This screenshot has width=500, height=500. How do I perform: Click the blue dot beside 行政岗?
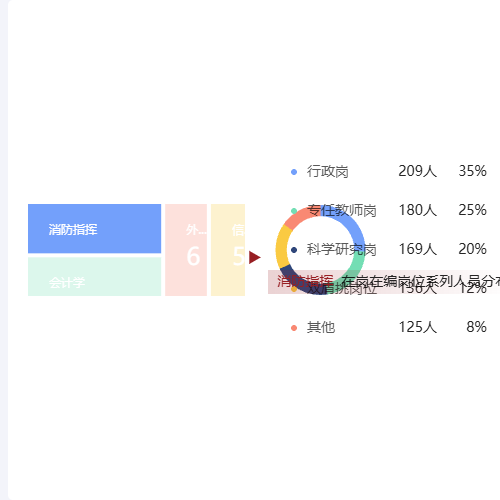point(294,172)
